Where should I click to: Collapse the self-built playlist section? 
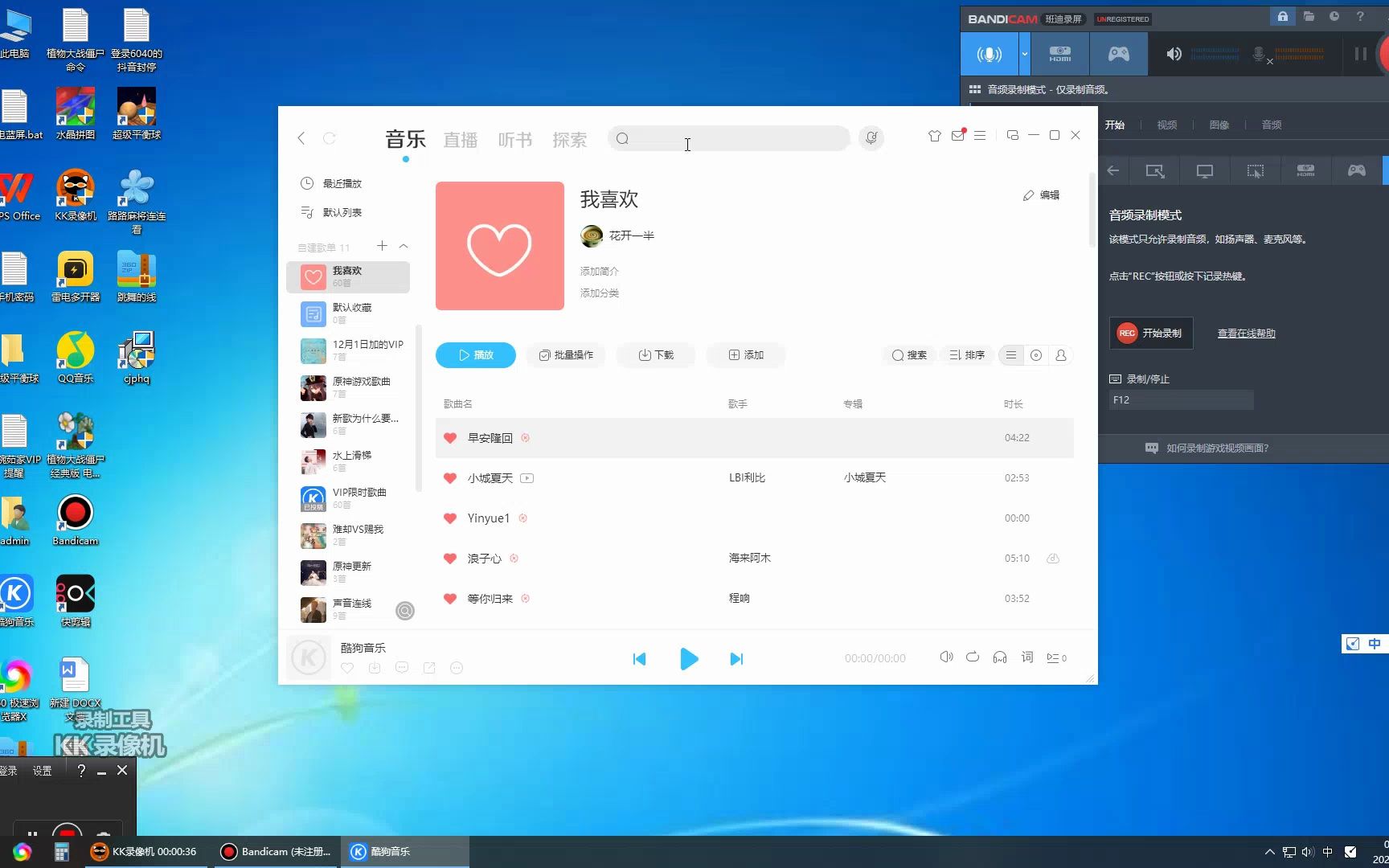(404, 246)
